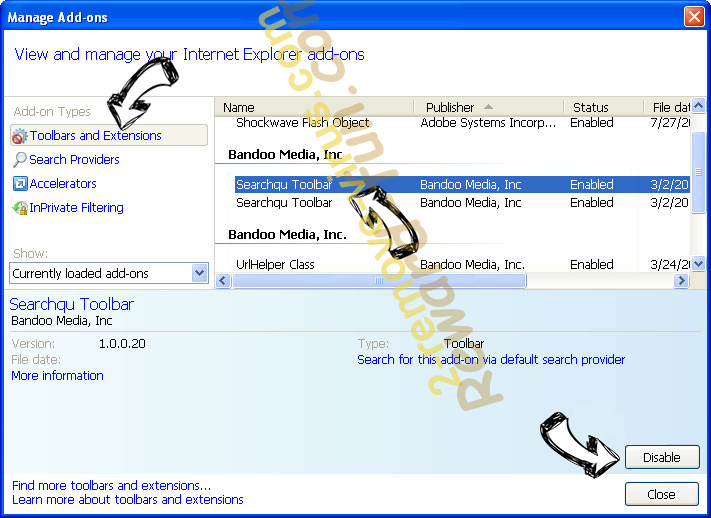Select the second, unhighlighted Searchqu Toolbar row
This screenshot has height=518, width=711.
coord(462,203)
